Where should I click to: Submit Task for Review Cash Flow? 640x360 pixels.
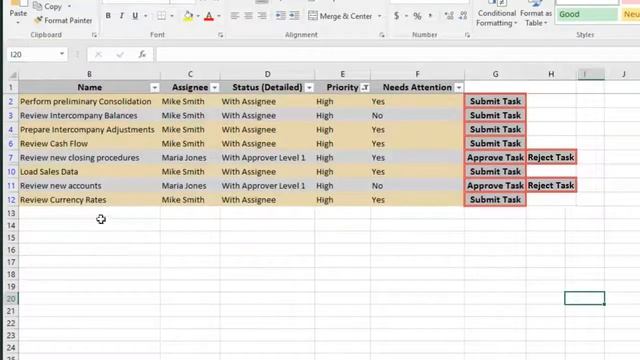coord(495,144)
